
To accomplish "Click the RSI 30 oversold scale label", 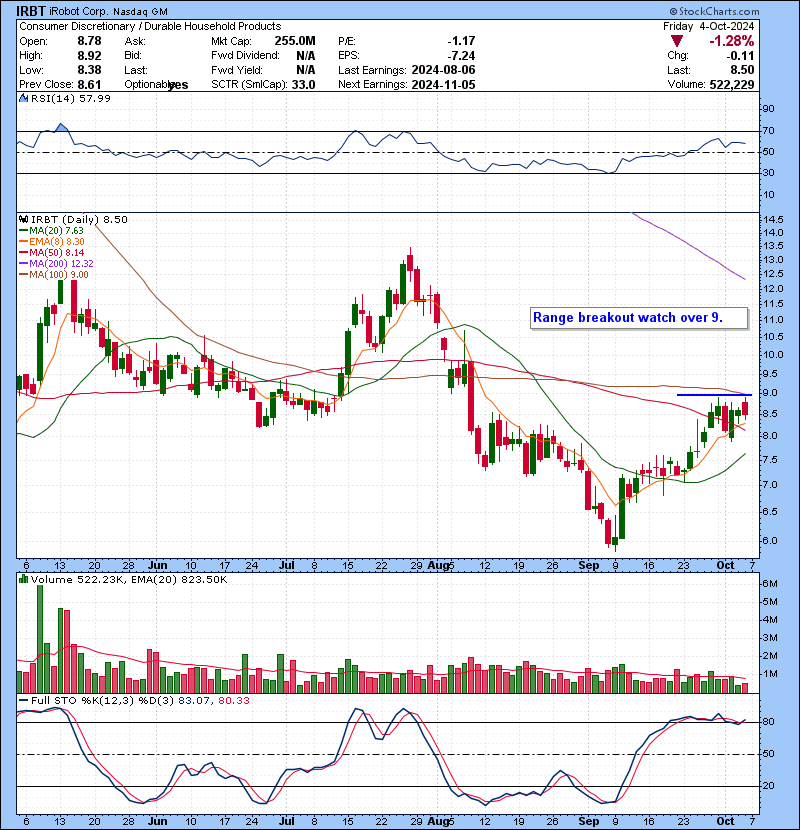I will (x=768, y=173).
